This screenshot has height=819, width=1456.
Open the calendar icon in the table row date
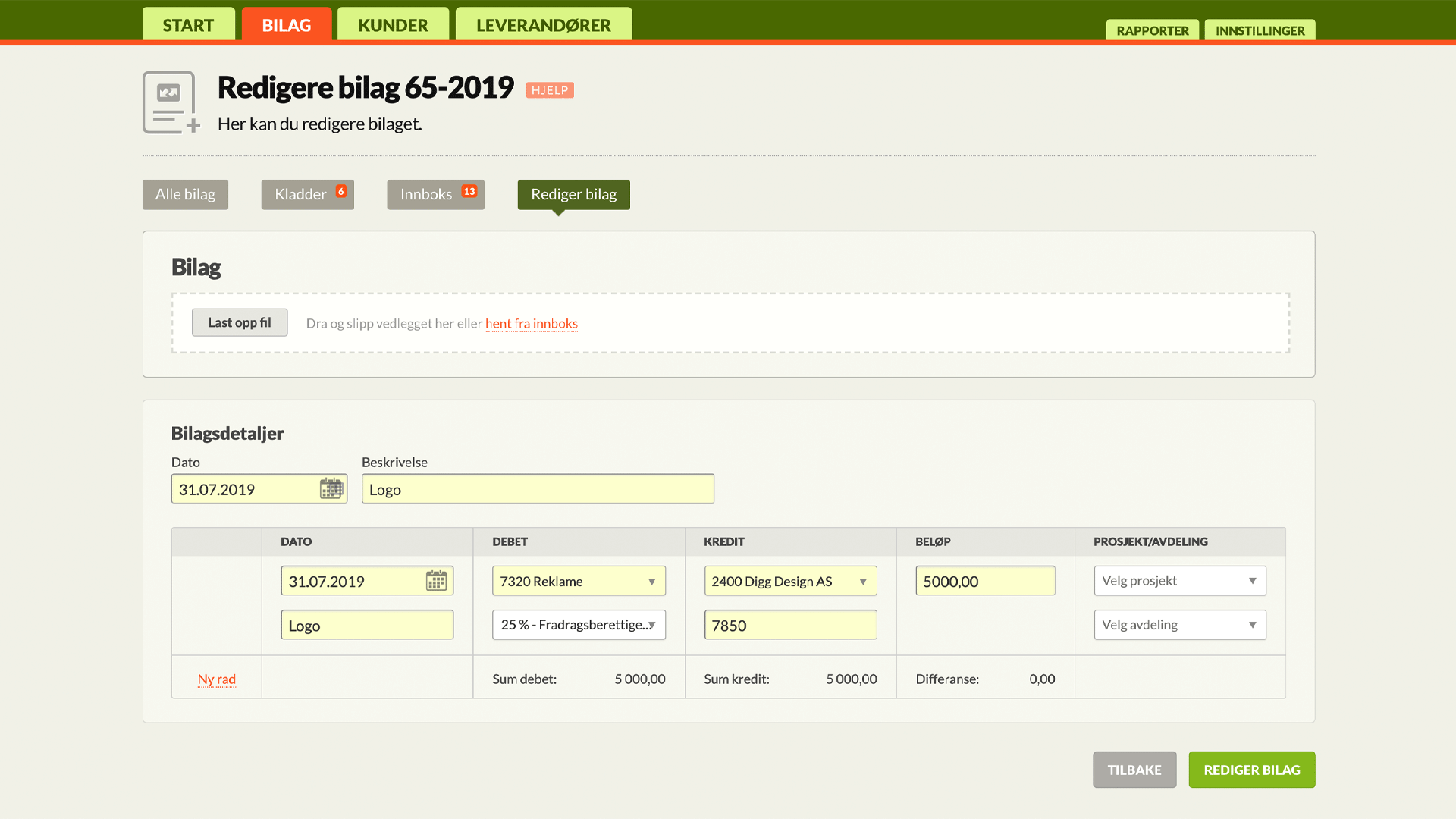(x=436, y=581)
